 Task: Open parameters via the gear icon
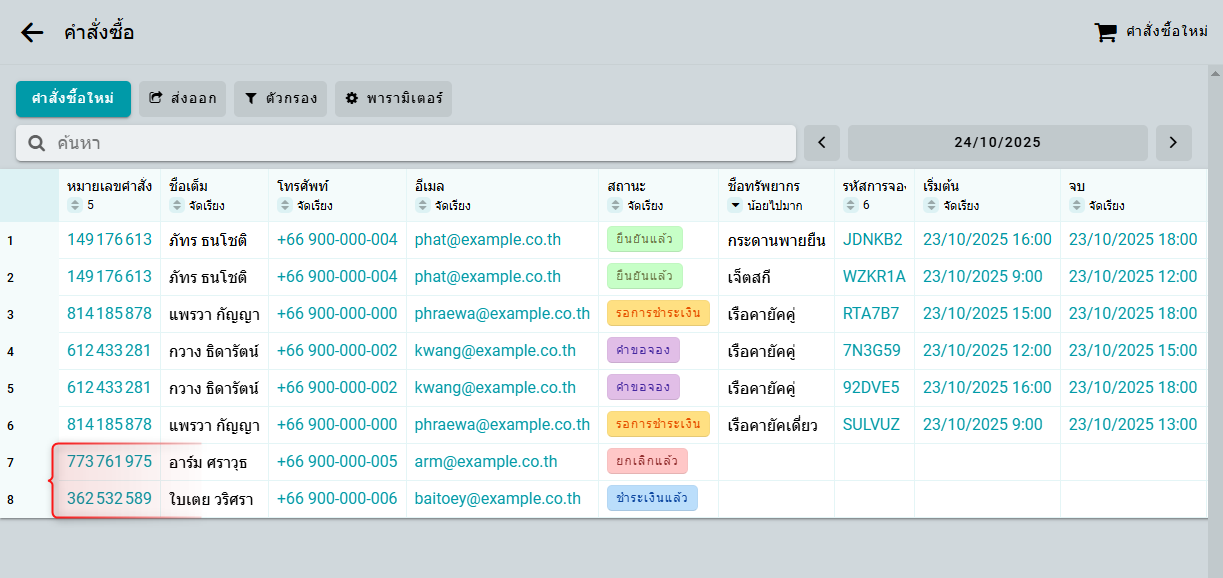[351, 99]
